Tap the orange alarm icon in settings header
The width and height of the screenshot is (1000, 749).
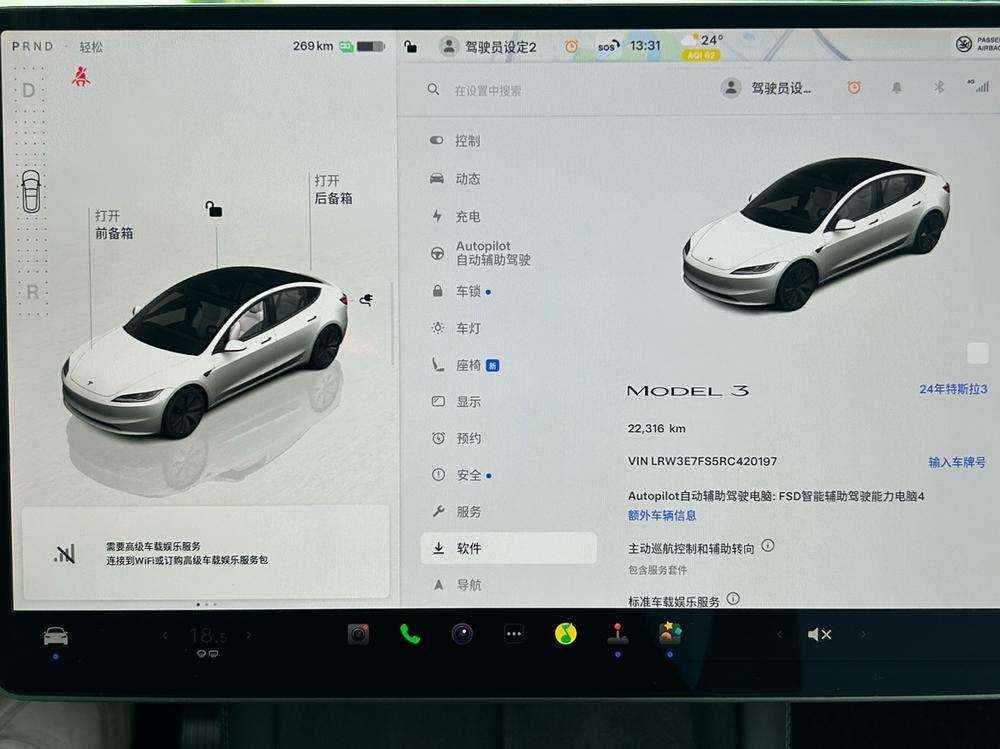click(x=854, y=87)
